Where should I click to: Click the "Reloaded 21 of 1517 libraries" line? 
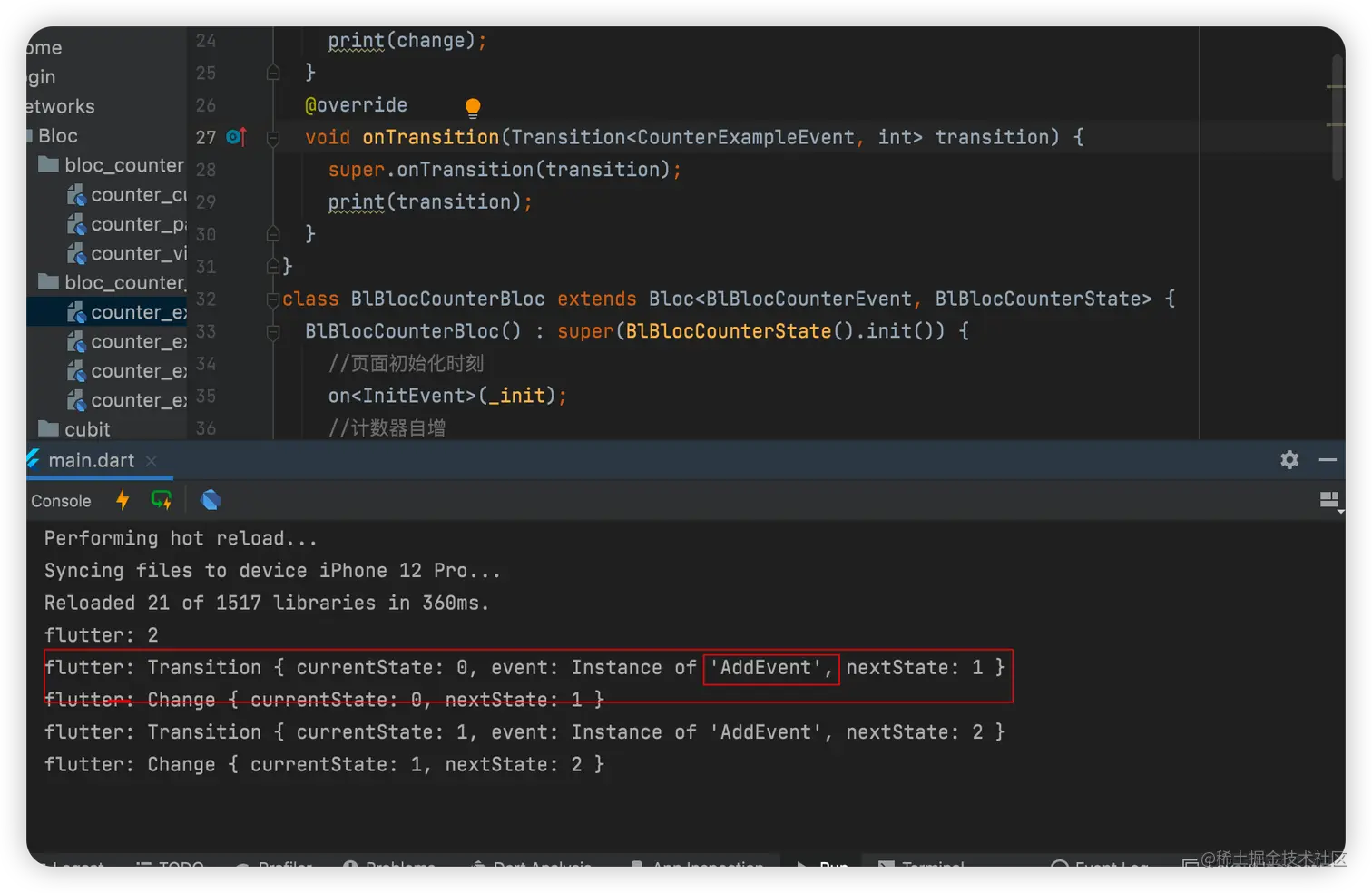[267, 604]
